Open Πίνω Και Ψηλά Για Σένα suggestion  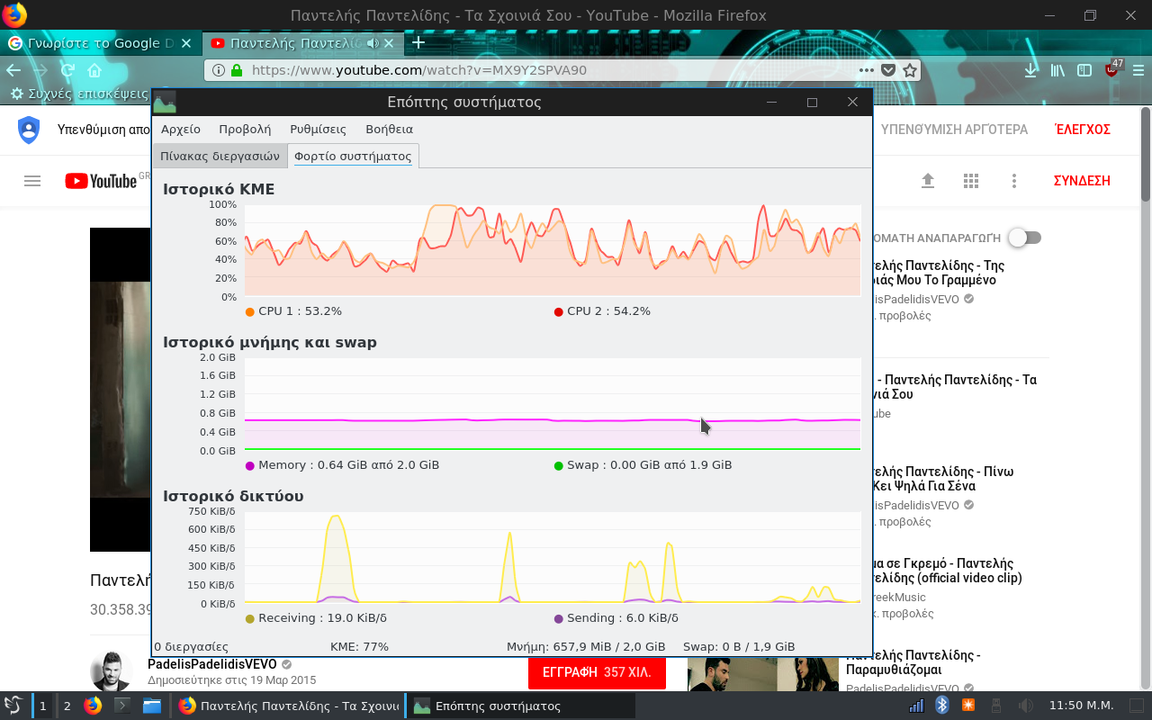pyautogui.click(x=944, y=478)
